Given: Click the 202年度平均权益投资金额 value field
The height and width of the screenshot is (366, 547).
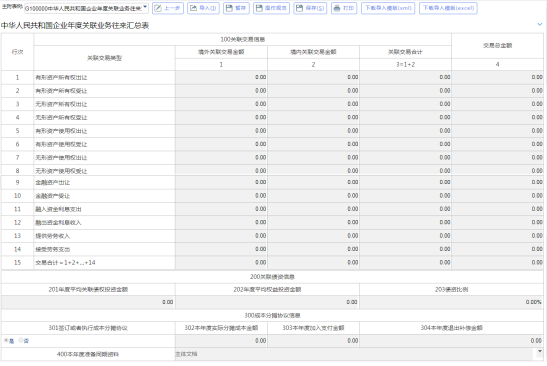Looking at the screenshot, I should (267, 302).
